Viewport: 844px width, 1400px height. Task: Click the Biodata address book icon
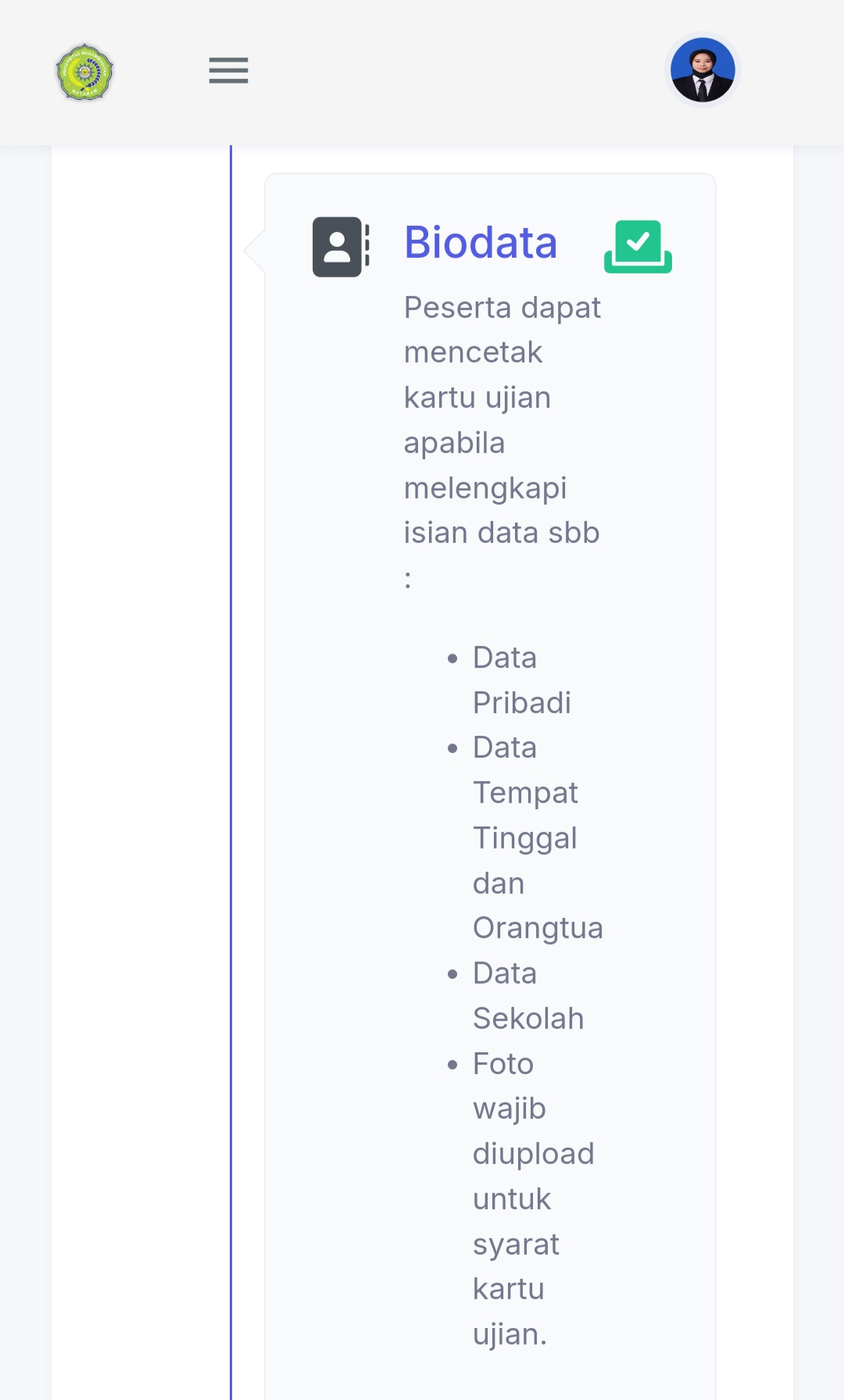[341, 247]
